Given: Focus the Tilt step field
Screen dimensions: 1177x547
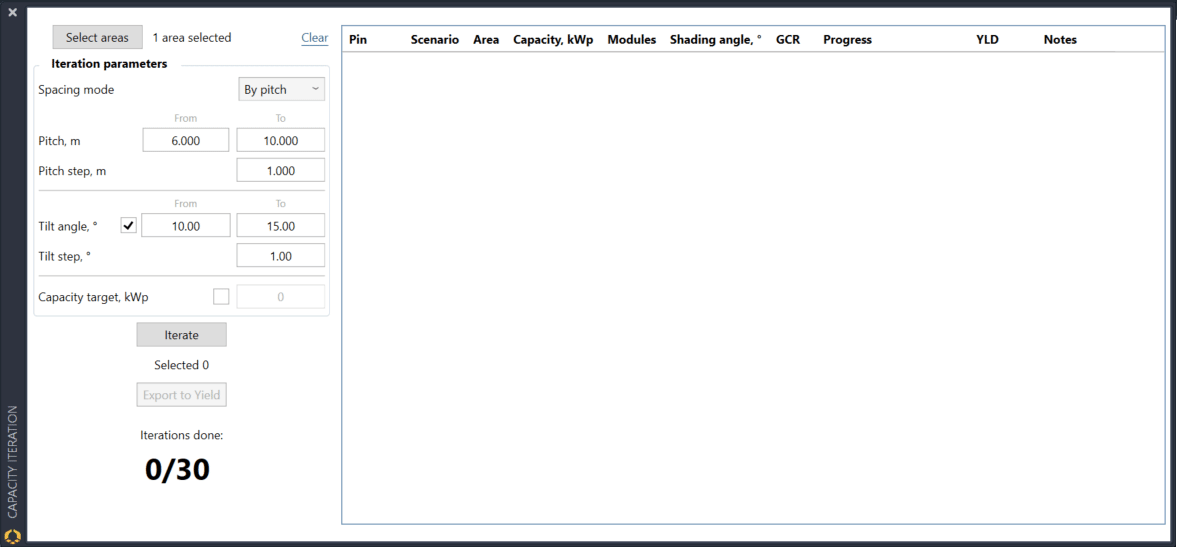Looking at the screenshot, I should (x=281, y=256).
